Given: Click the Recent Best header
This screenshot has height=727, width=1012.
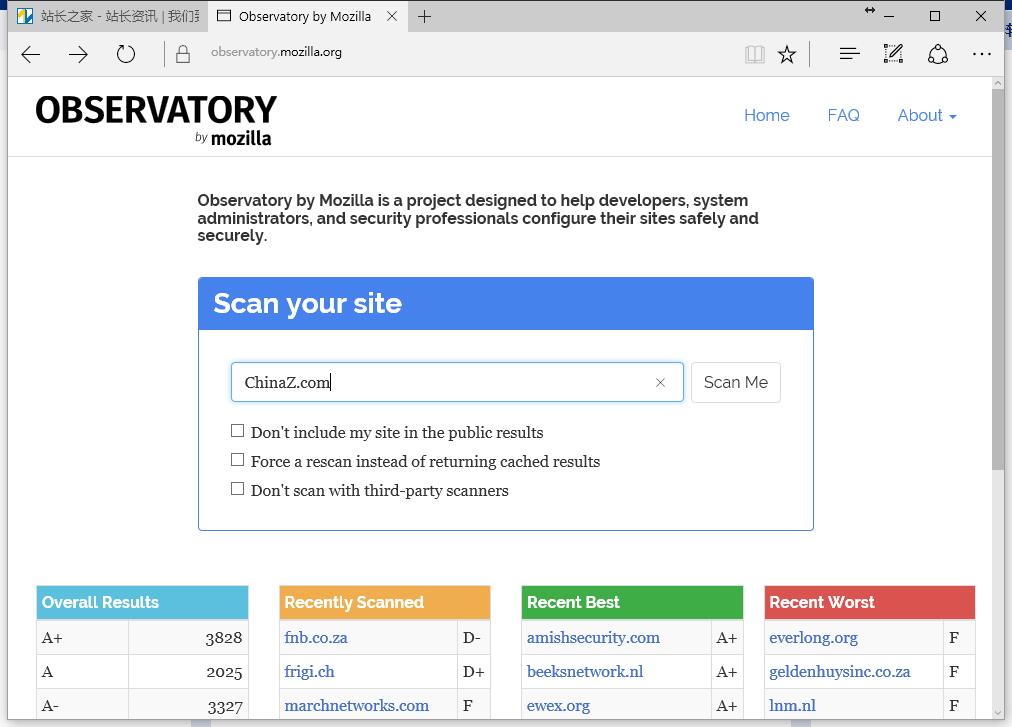Looking at the screenshot, I should coord(632,602).
